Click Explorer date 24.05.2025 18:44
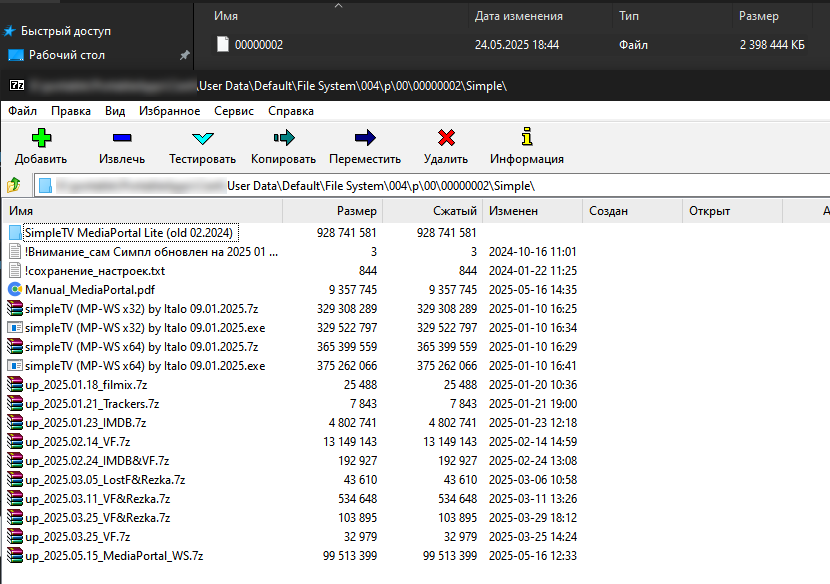Image resolution: width=830 pixels, height=584 pixels. point(517,45)
